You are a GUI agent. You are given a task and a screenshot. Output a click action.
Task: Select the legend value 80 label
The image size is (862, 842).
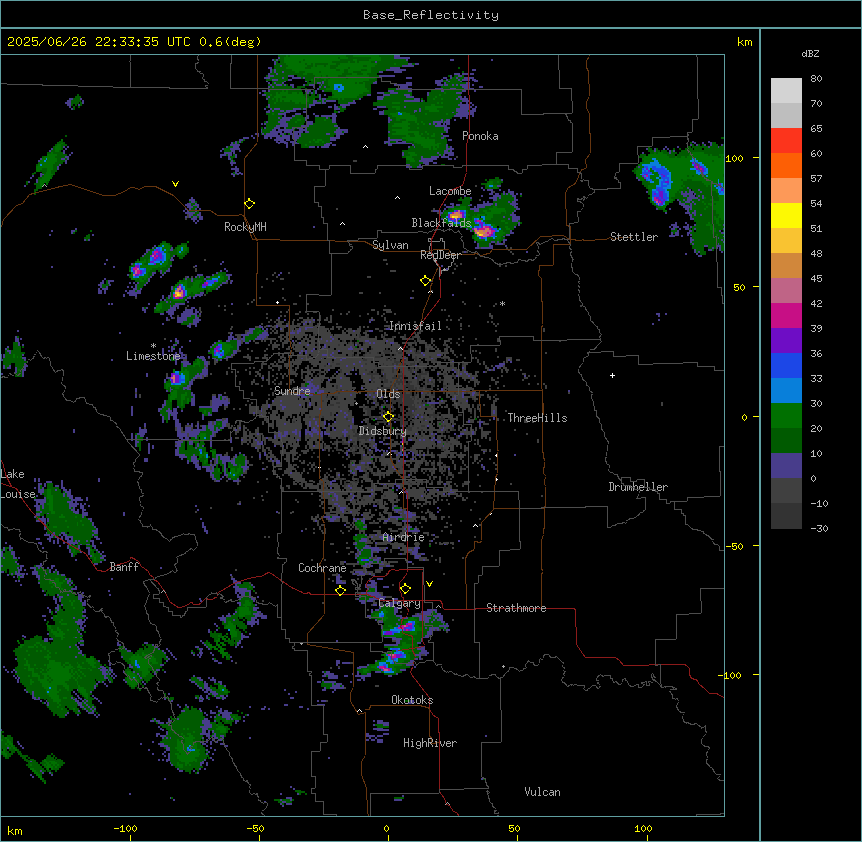pyautogui.click(x=816, y=79)
